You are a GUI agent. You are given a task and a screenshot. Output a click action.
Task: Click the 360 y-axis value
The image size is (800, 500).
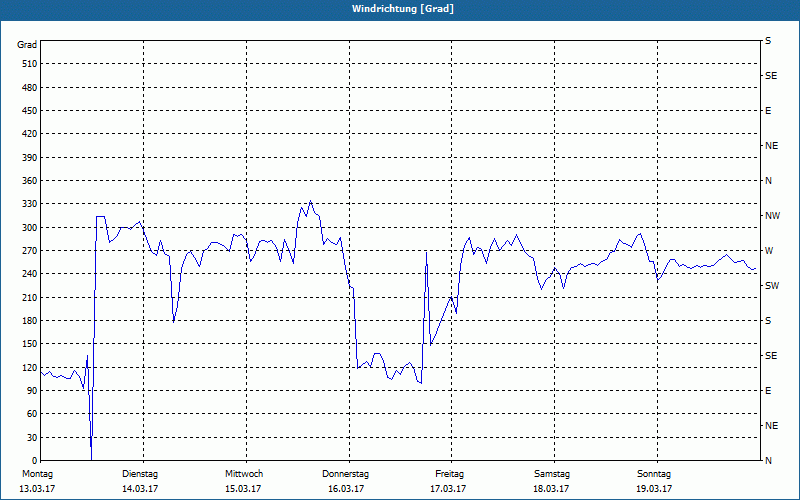[30, 181]
